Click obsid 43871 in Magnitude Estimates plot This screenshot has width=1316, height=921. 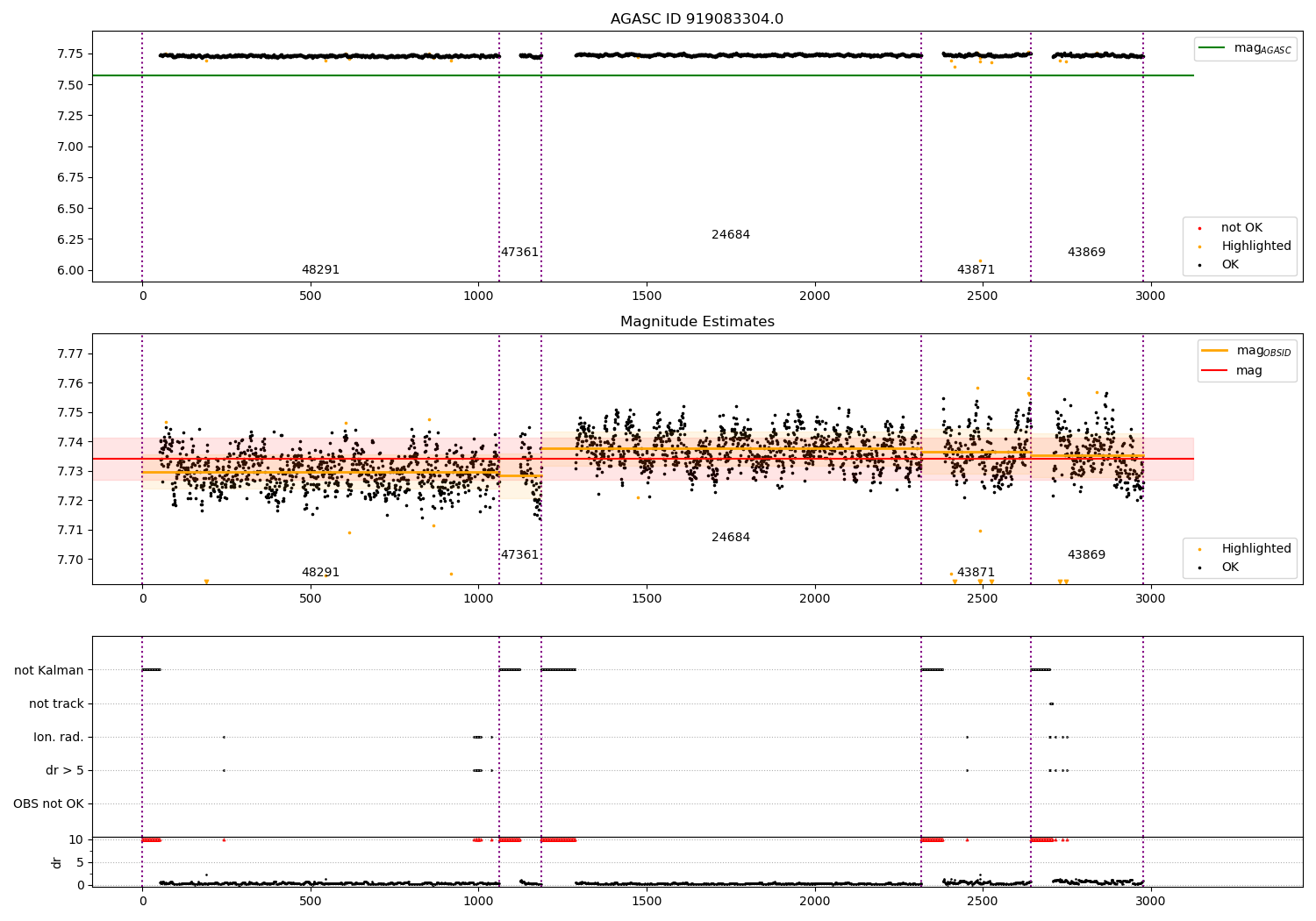(x=976, y=573)
